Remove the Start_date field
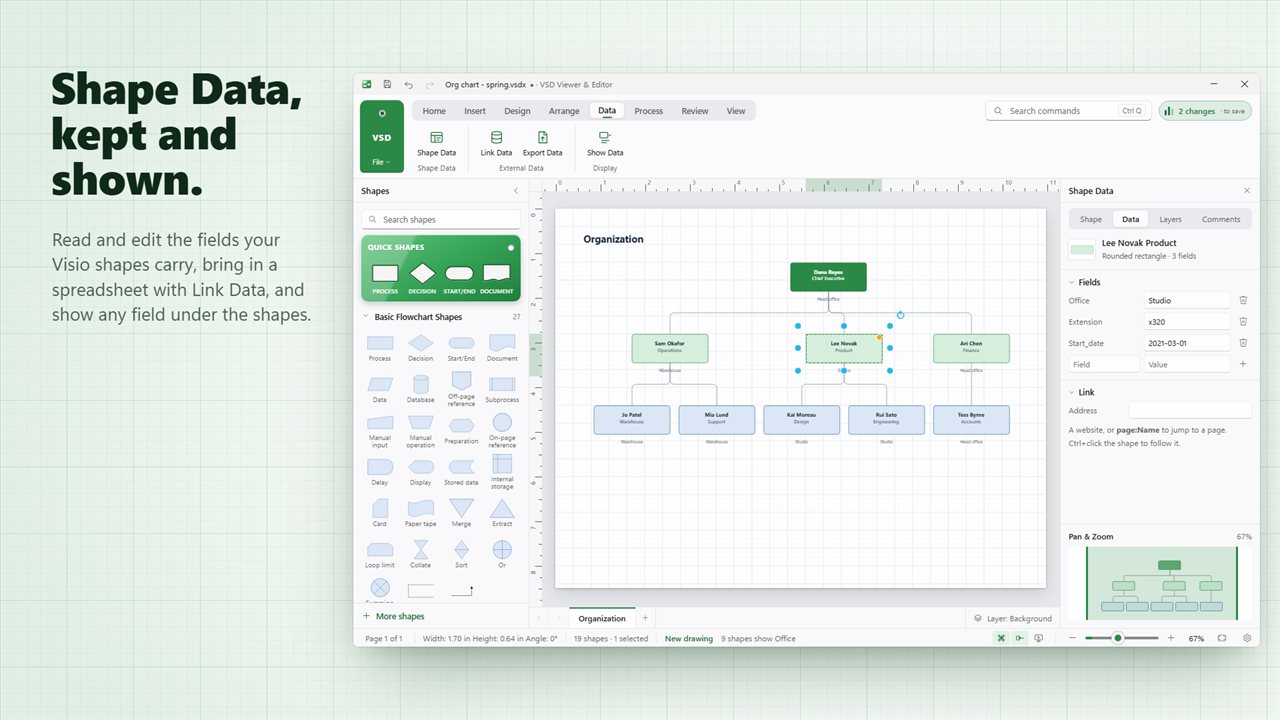The width and height of the screenshot is (1280, 720). pos(1243,343)
